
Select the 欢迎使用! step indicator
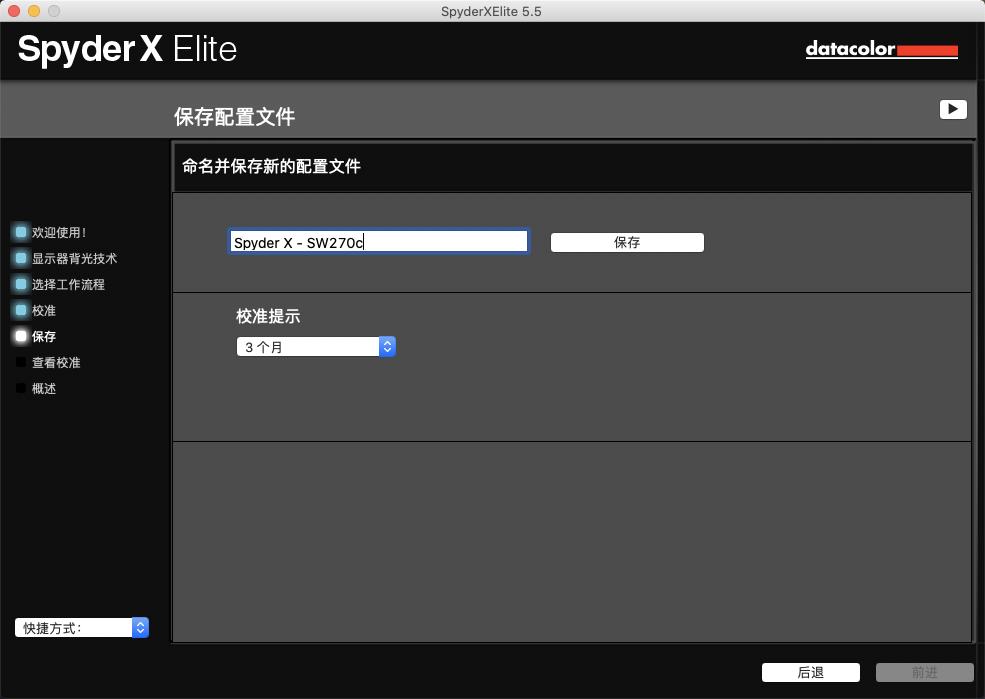21,232
